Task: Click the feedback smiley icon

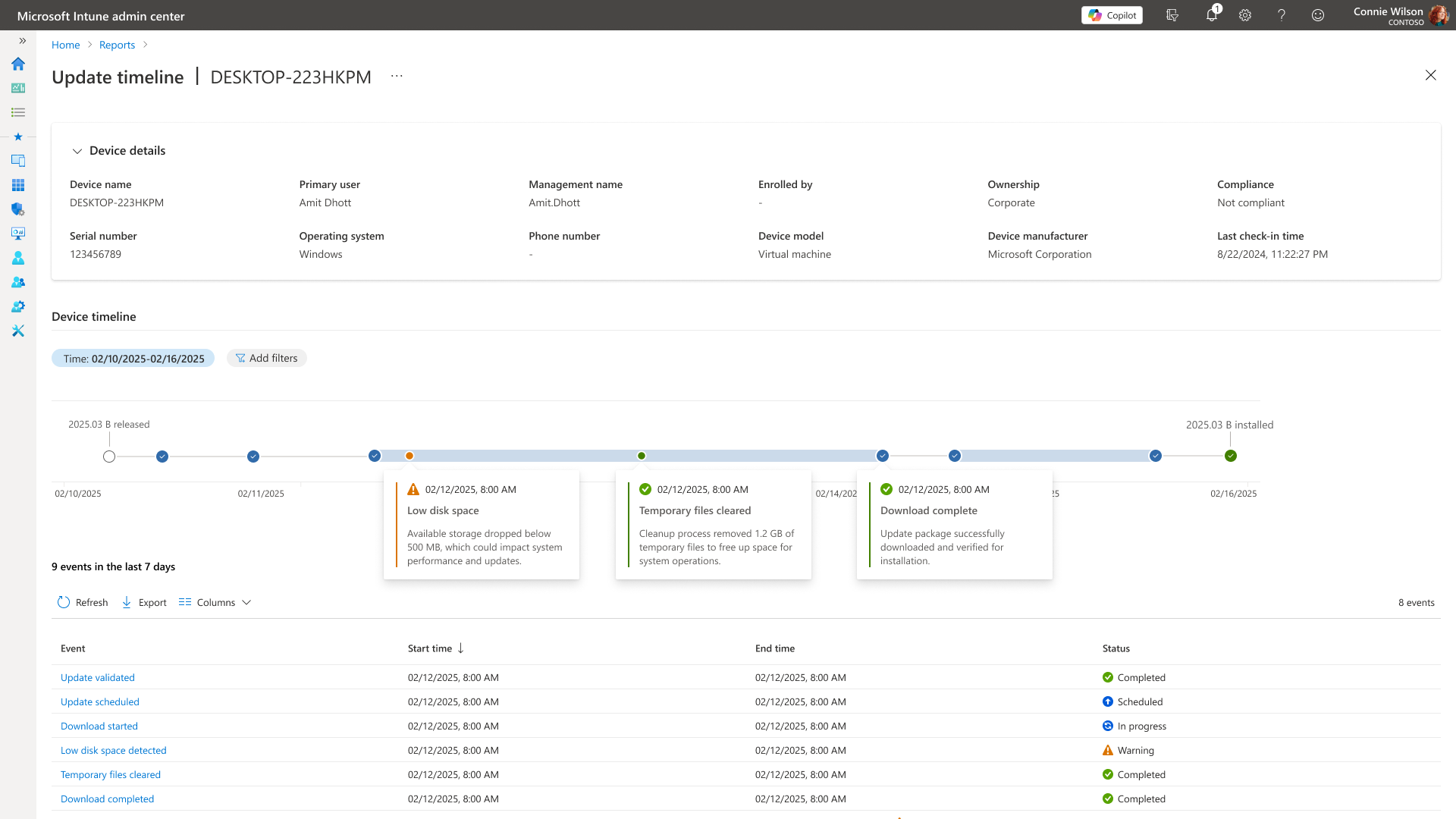Action: click(1318, 15)
